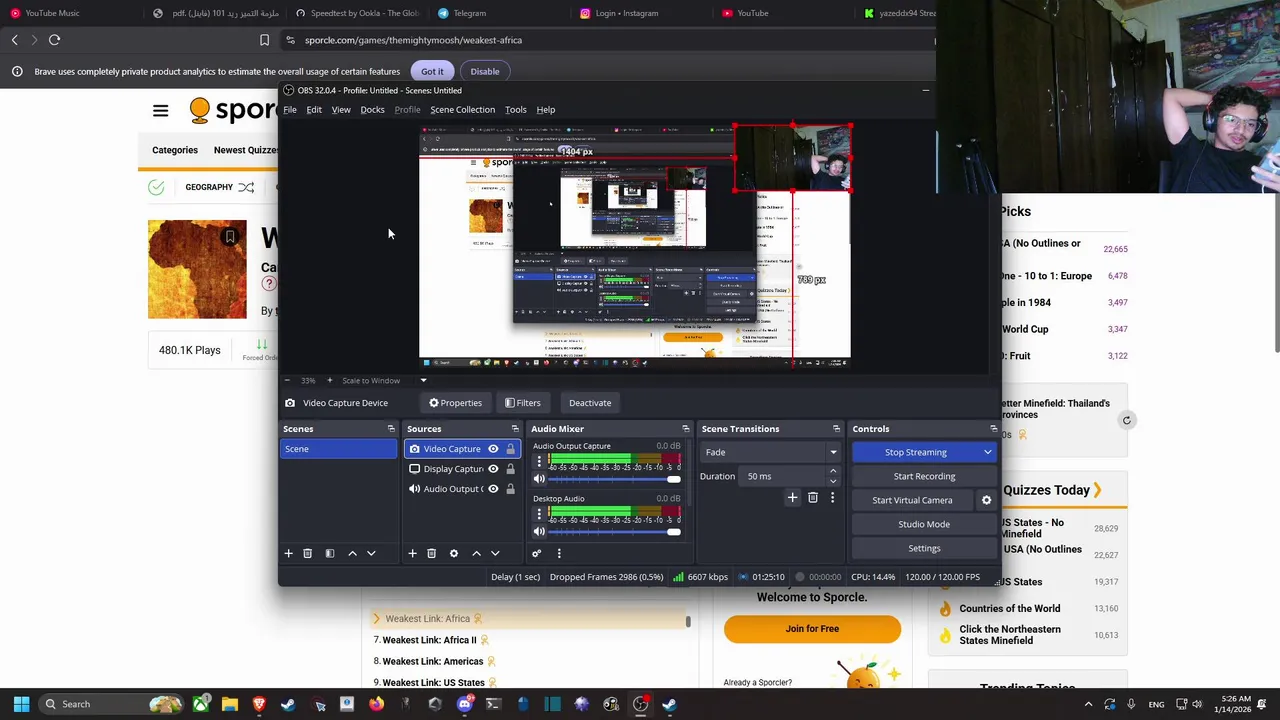Increase transition duration with up arrow

833,471
